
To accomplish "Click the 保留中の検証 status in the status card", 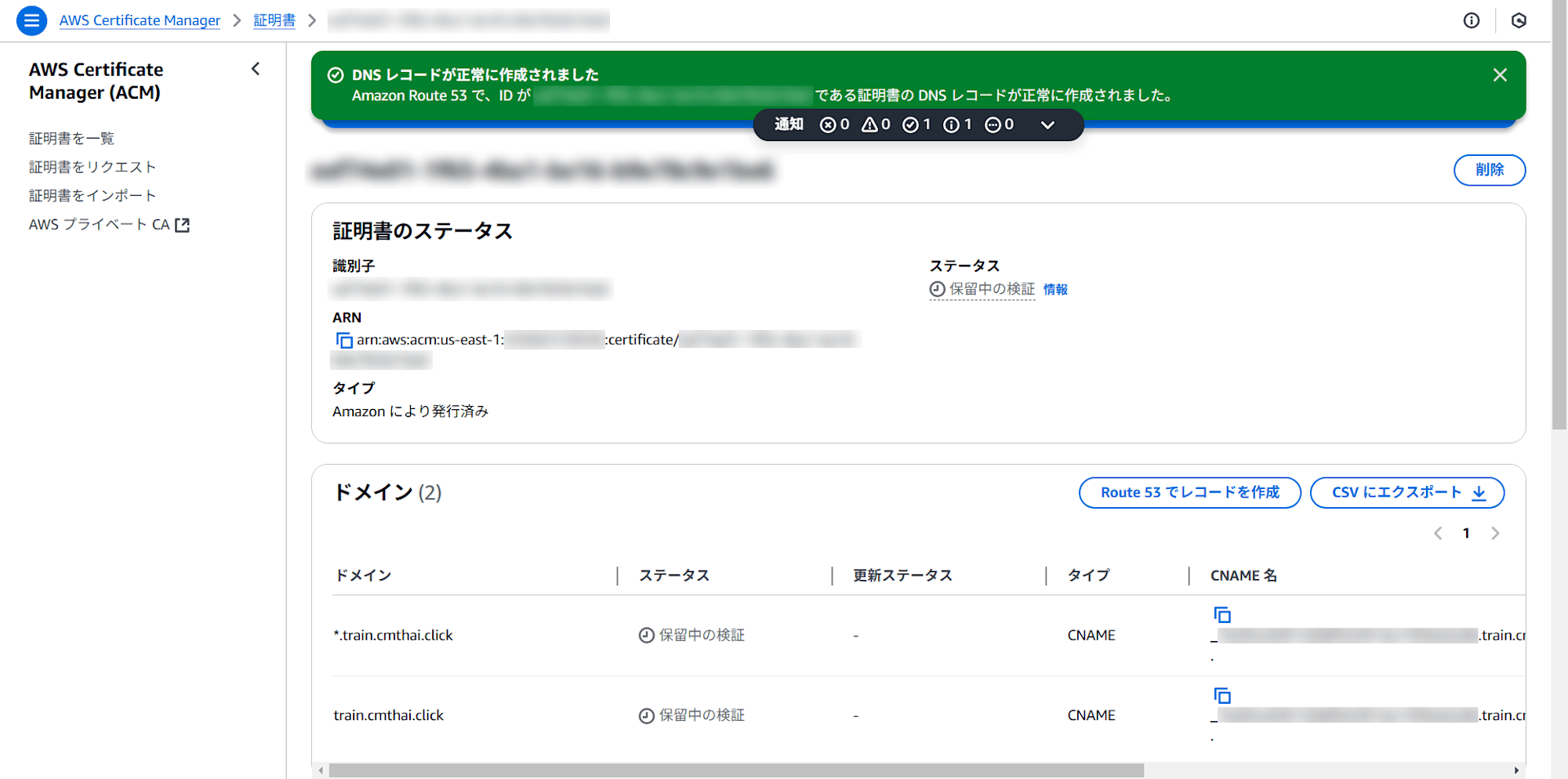I will 982,289.
